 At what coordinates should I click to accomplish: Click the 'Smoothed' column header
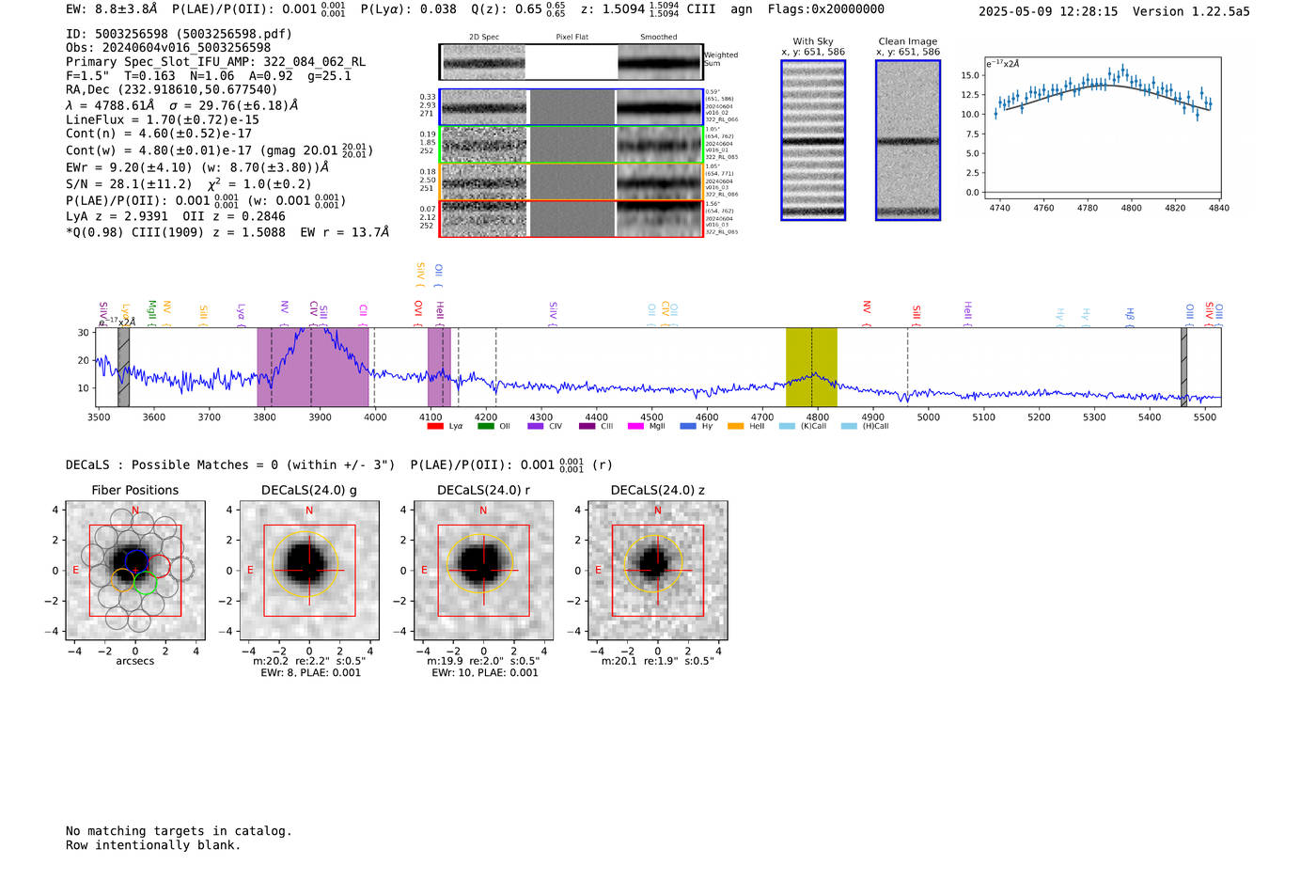click(659, 38)
